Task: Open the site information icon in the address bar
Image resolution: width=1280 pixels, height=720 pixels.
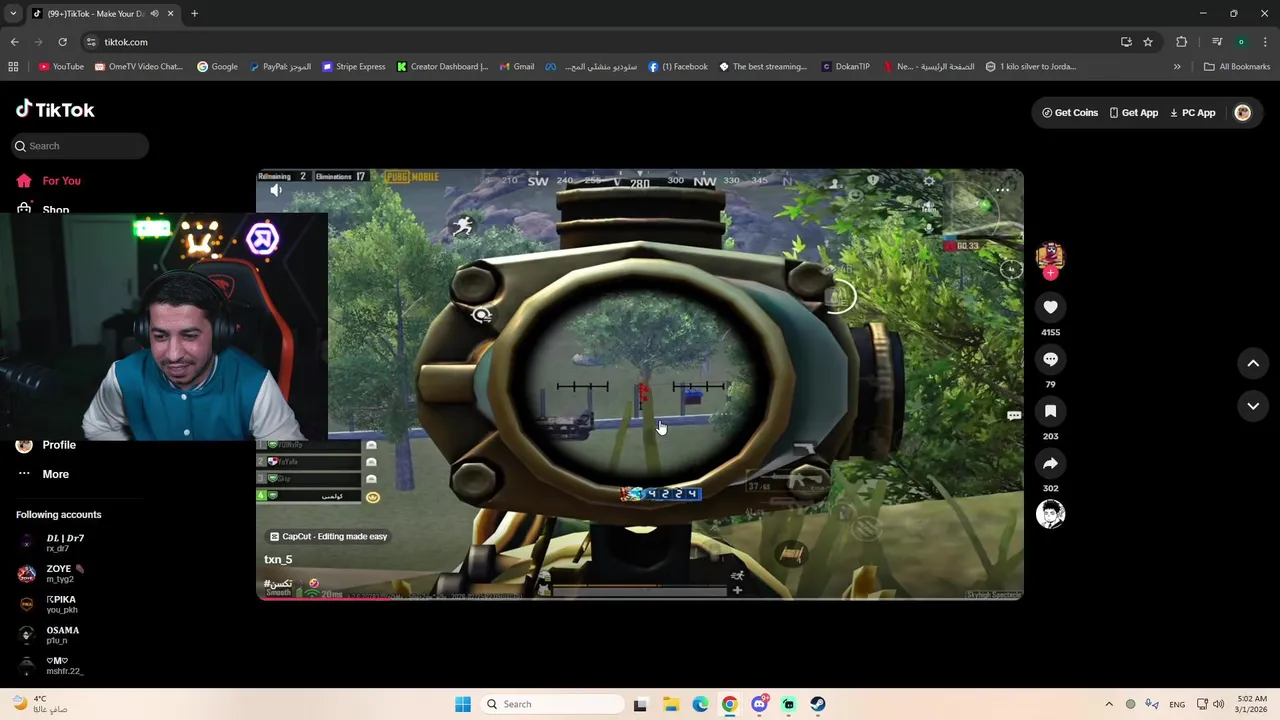Action: click(91, 42)
